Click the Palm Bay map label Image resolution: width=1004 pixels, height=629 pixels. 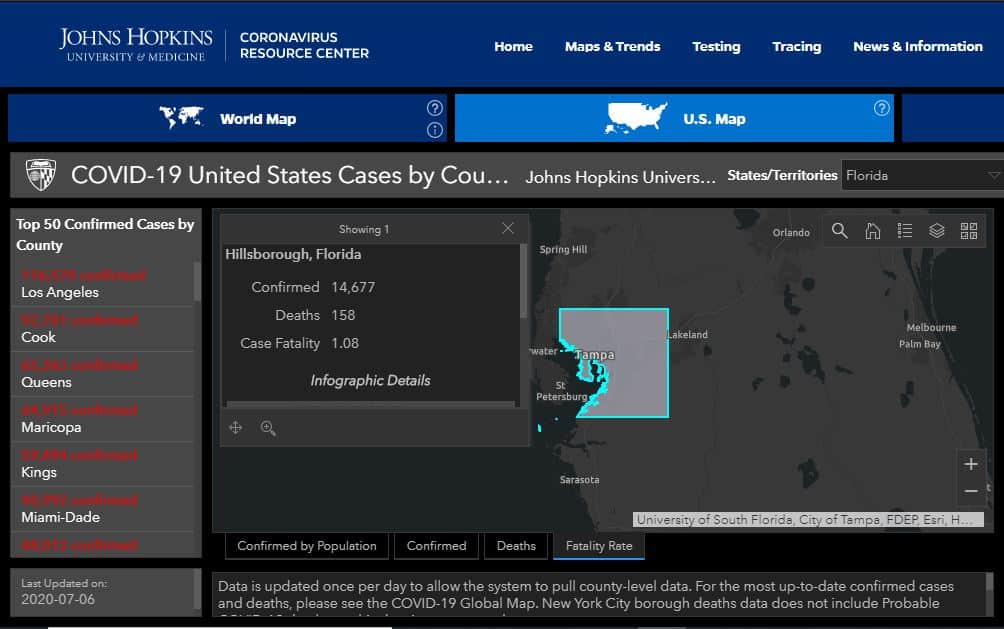click(919, 344)
